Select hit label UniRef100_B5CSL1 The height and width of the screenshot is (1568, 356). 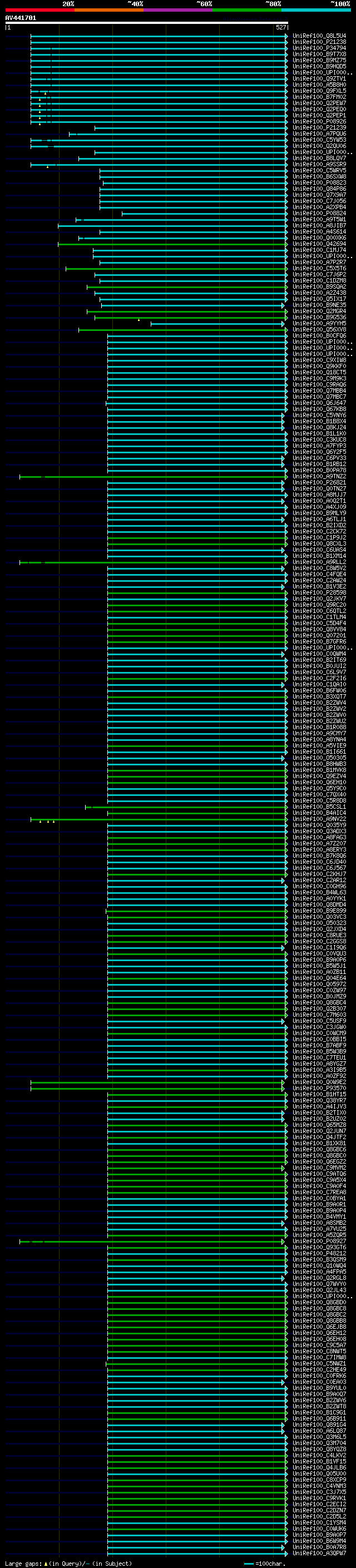click(319, 807)
